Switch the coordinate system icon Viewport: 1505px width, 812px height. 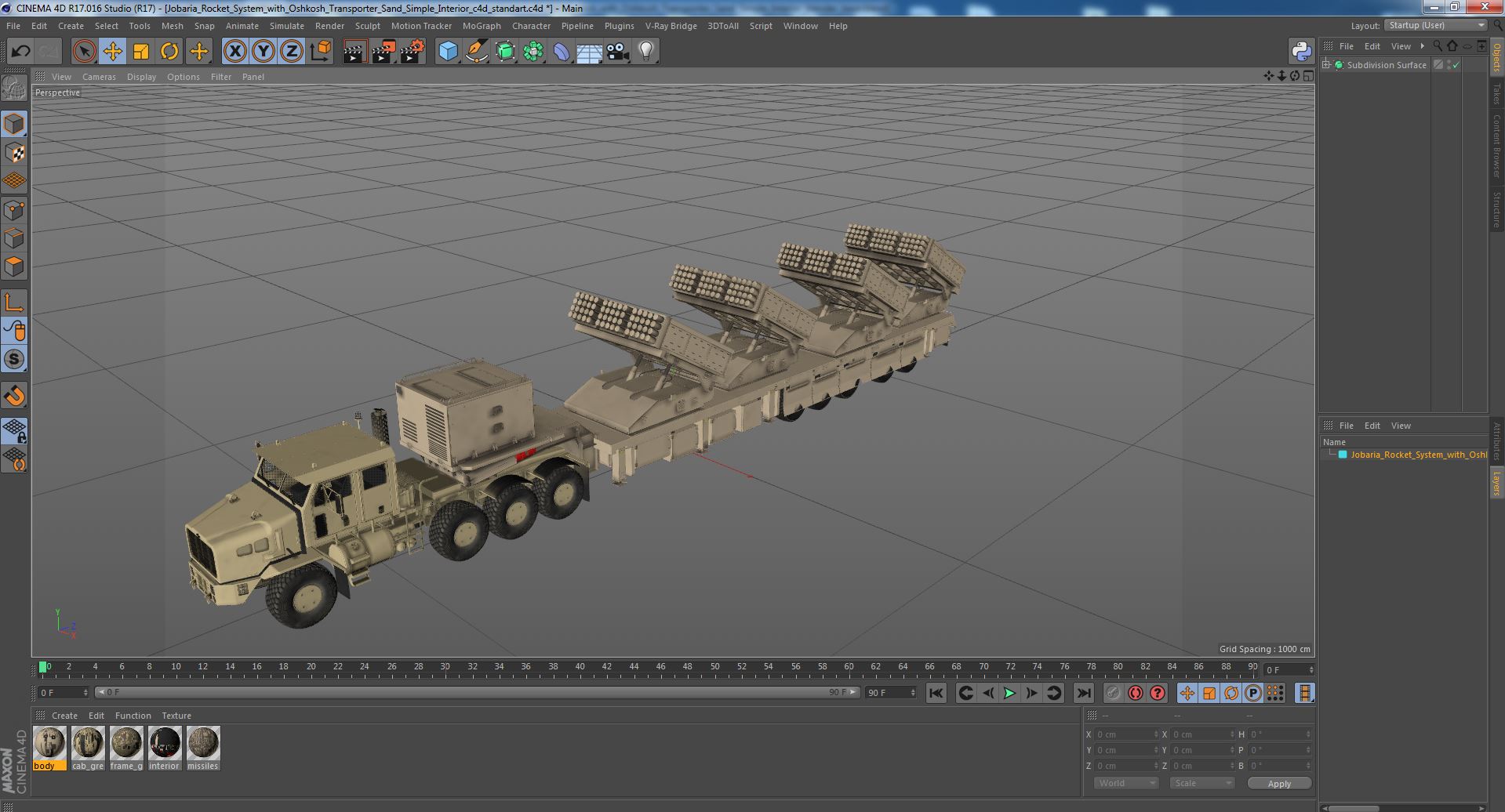(321, 52)
